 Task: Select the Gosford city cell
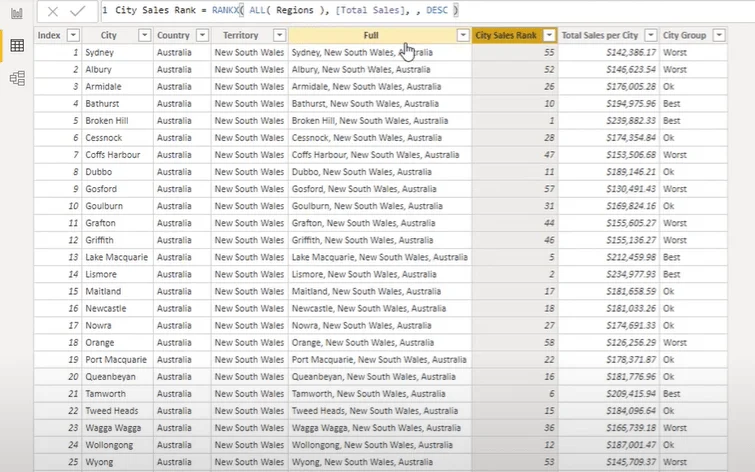117,189
